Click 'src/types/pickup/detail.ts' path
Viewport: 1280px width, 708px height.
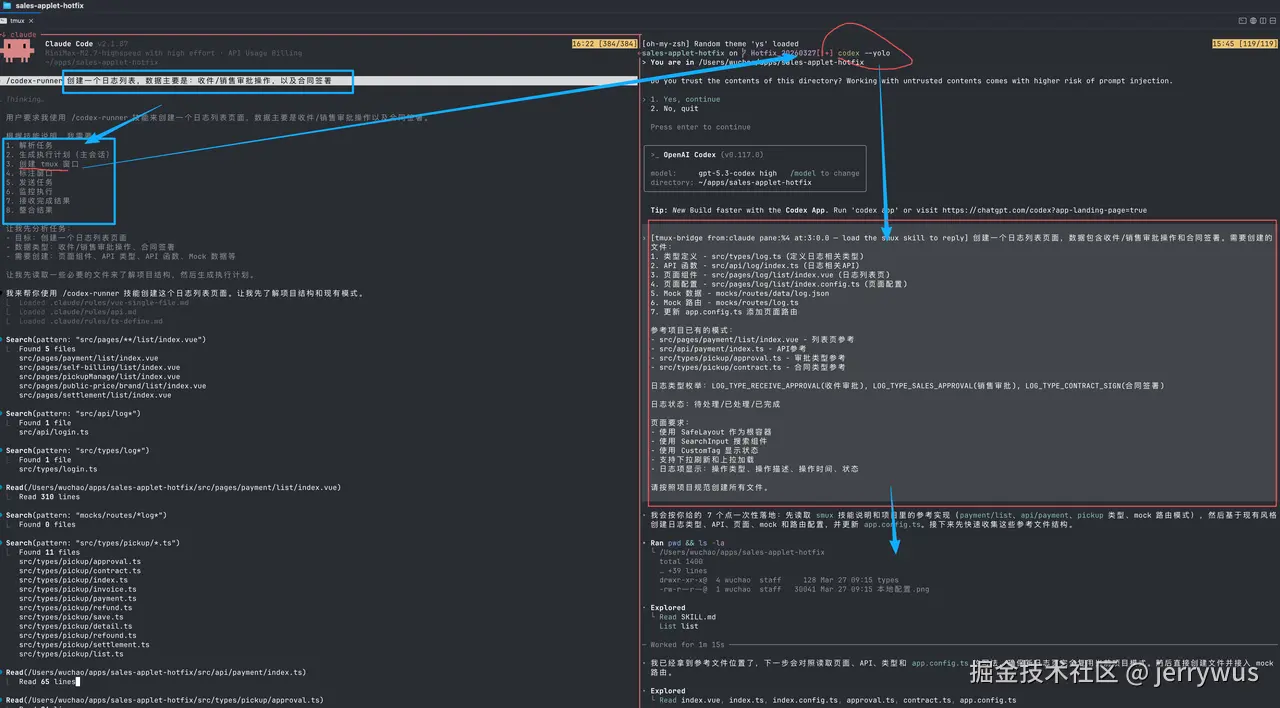pyautogui.click(x=76, y=626)
